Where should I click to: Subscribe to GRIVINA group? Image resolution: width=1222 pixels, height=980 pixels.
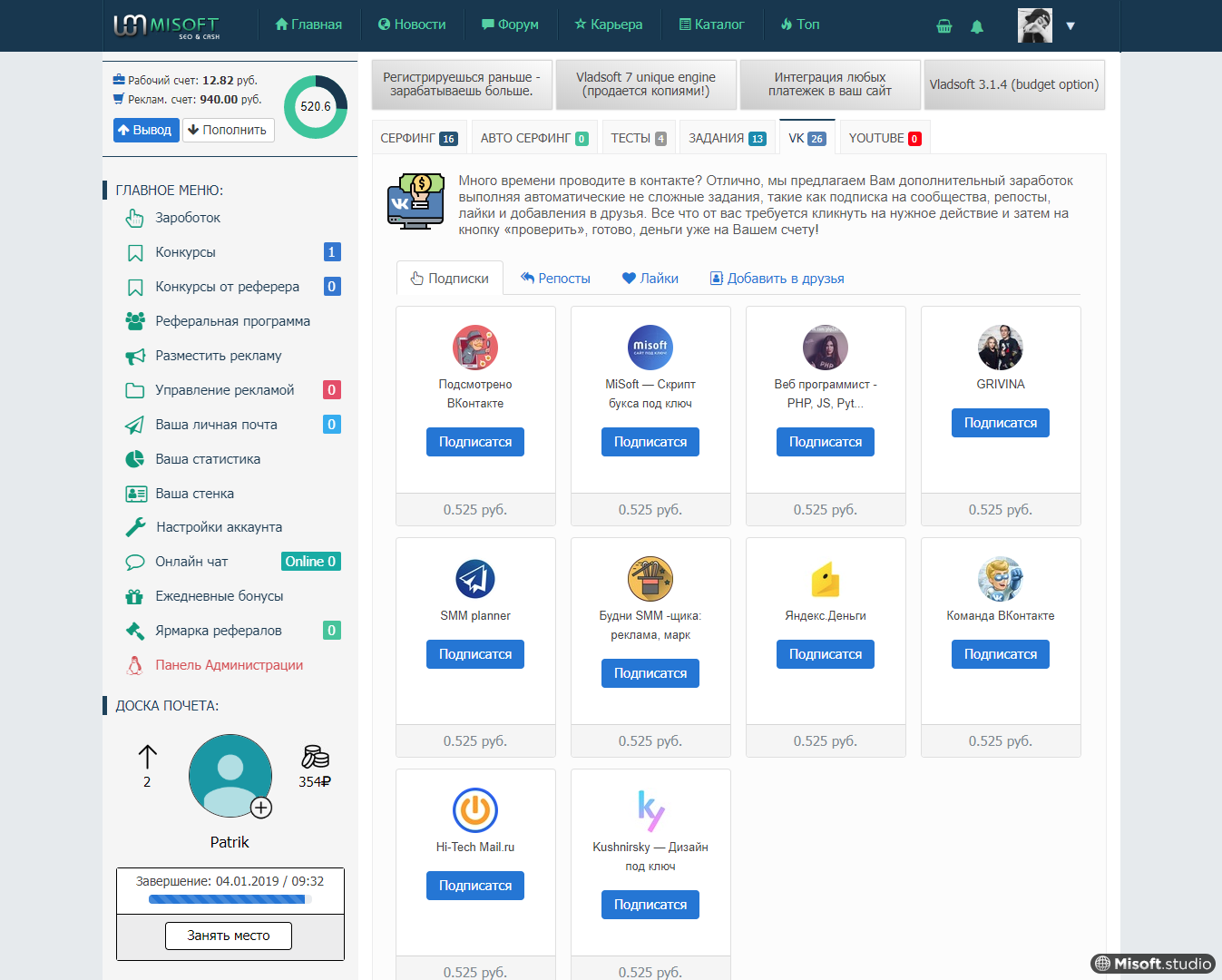coord(1001,423)
